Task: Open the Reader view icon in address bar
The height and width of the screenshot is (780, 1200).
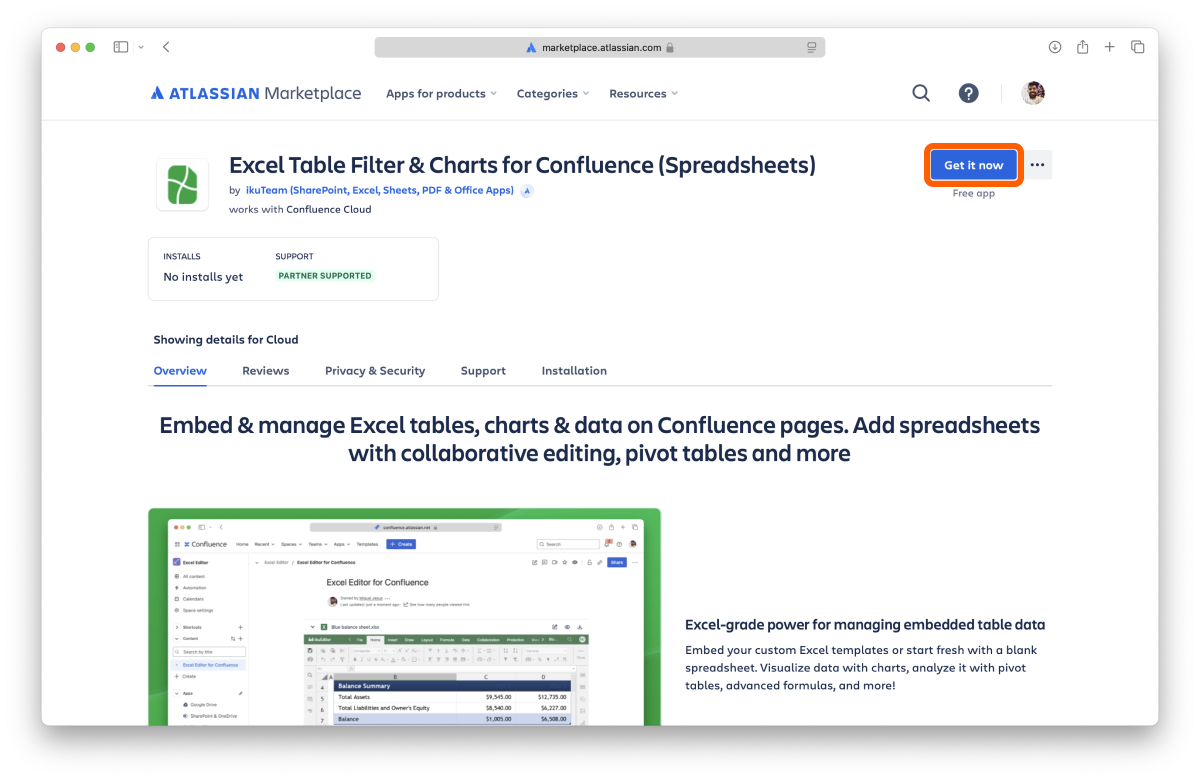Action: pyautogui.click(x=812, y=47)
